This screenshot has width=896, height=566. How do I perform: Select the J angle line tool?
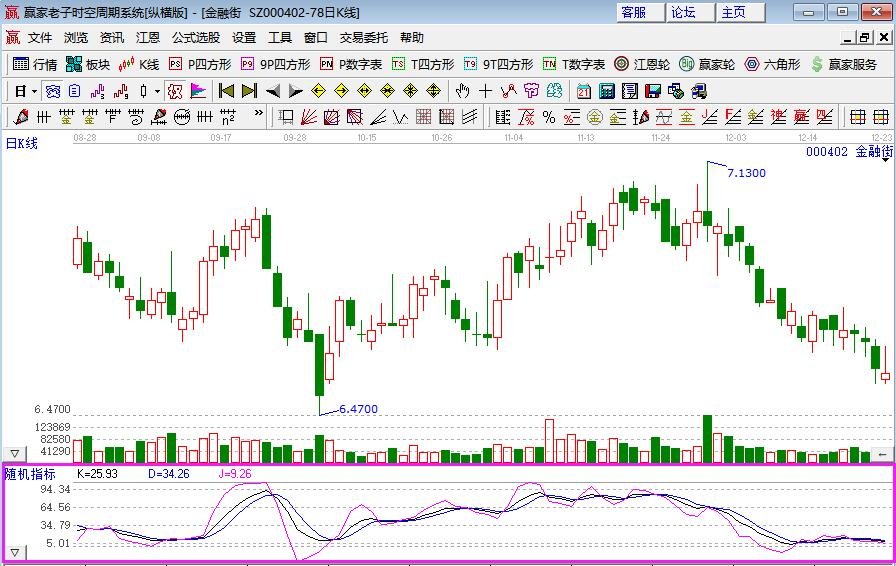709,117
